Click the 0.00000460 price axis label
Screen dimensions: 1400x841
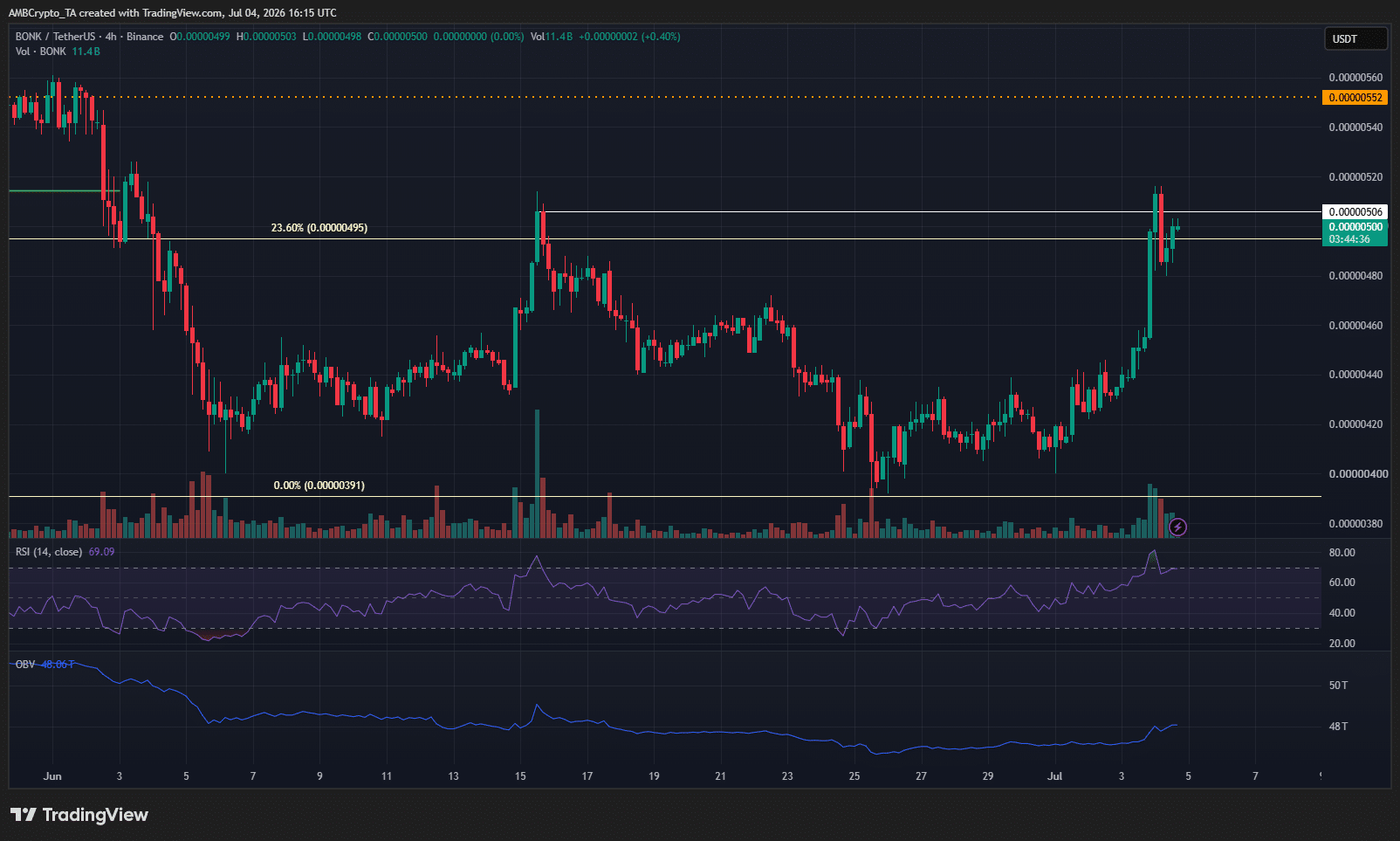click(1355, 326)
